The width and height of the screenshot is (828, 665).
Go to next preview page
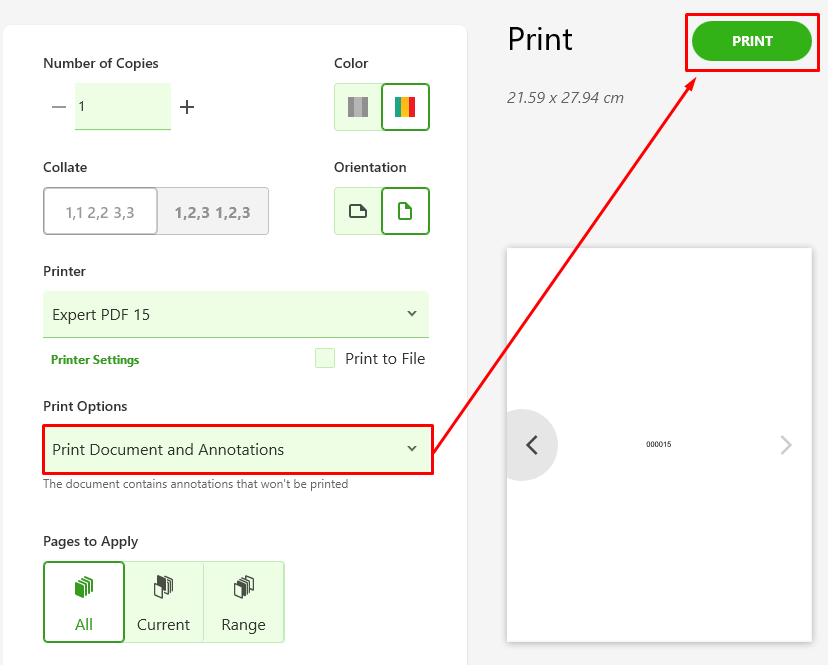[x=786, y=445]
